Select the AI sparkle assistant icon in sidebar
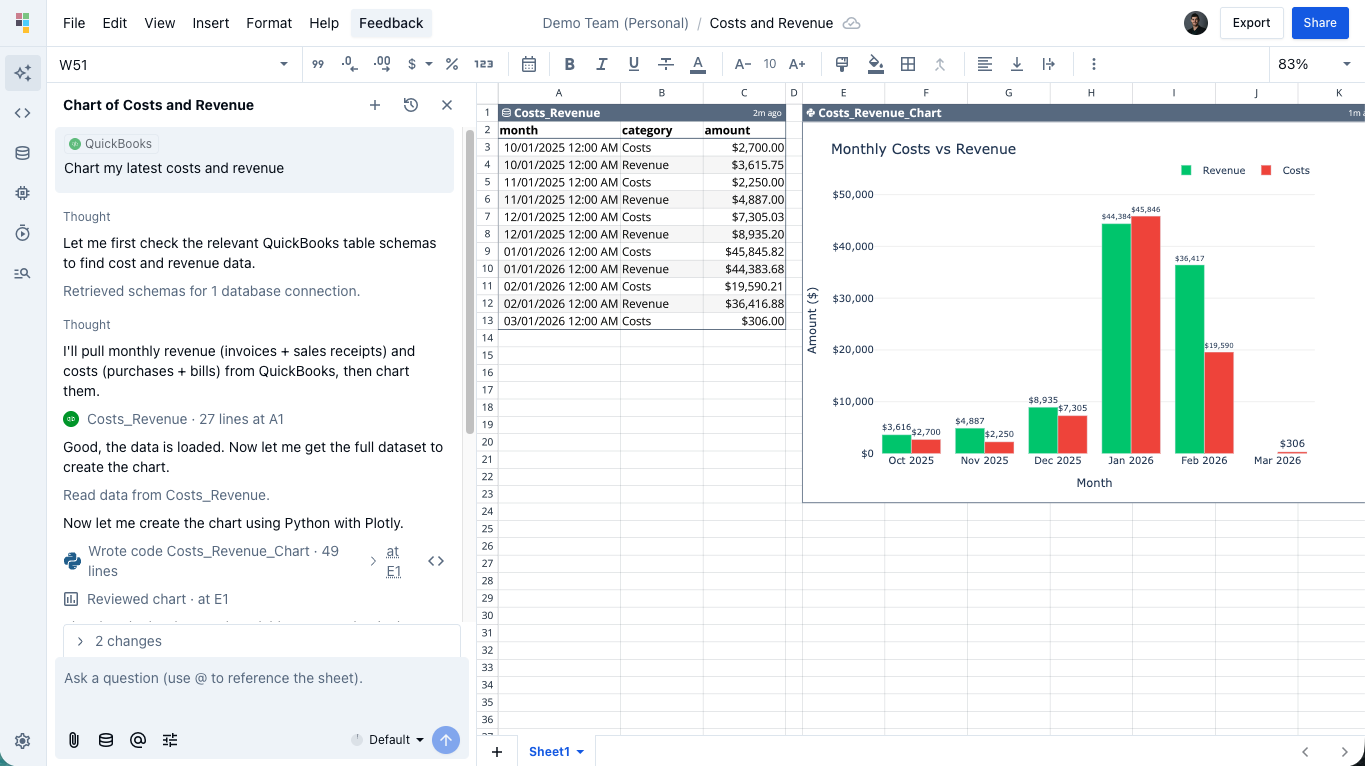The image size is (1365, 766). pos(22,72)
